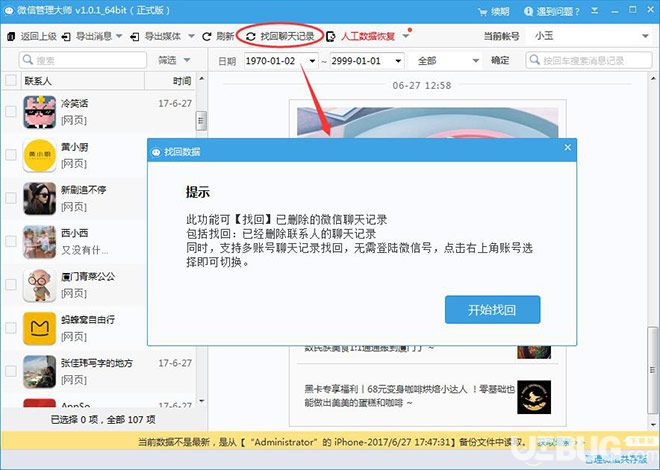The image size is (660, 470).
Task: Select the 西小西 contact avatar
Action: [x=40, y=242]
